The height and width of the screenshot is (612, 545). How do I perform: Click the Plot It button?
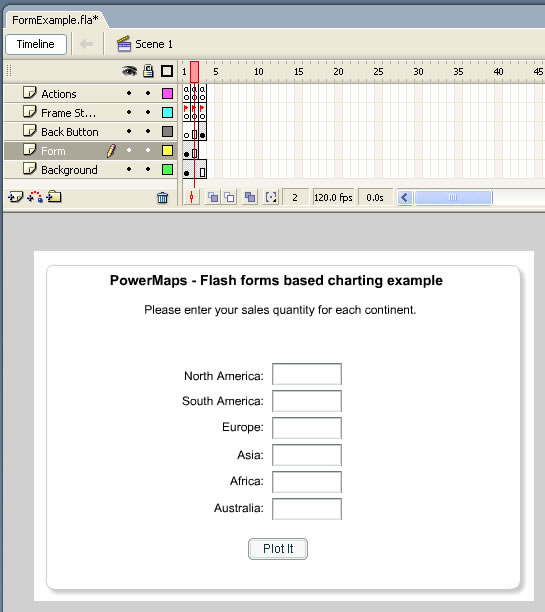click(278, 549)
